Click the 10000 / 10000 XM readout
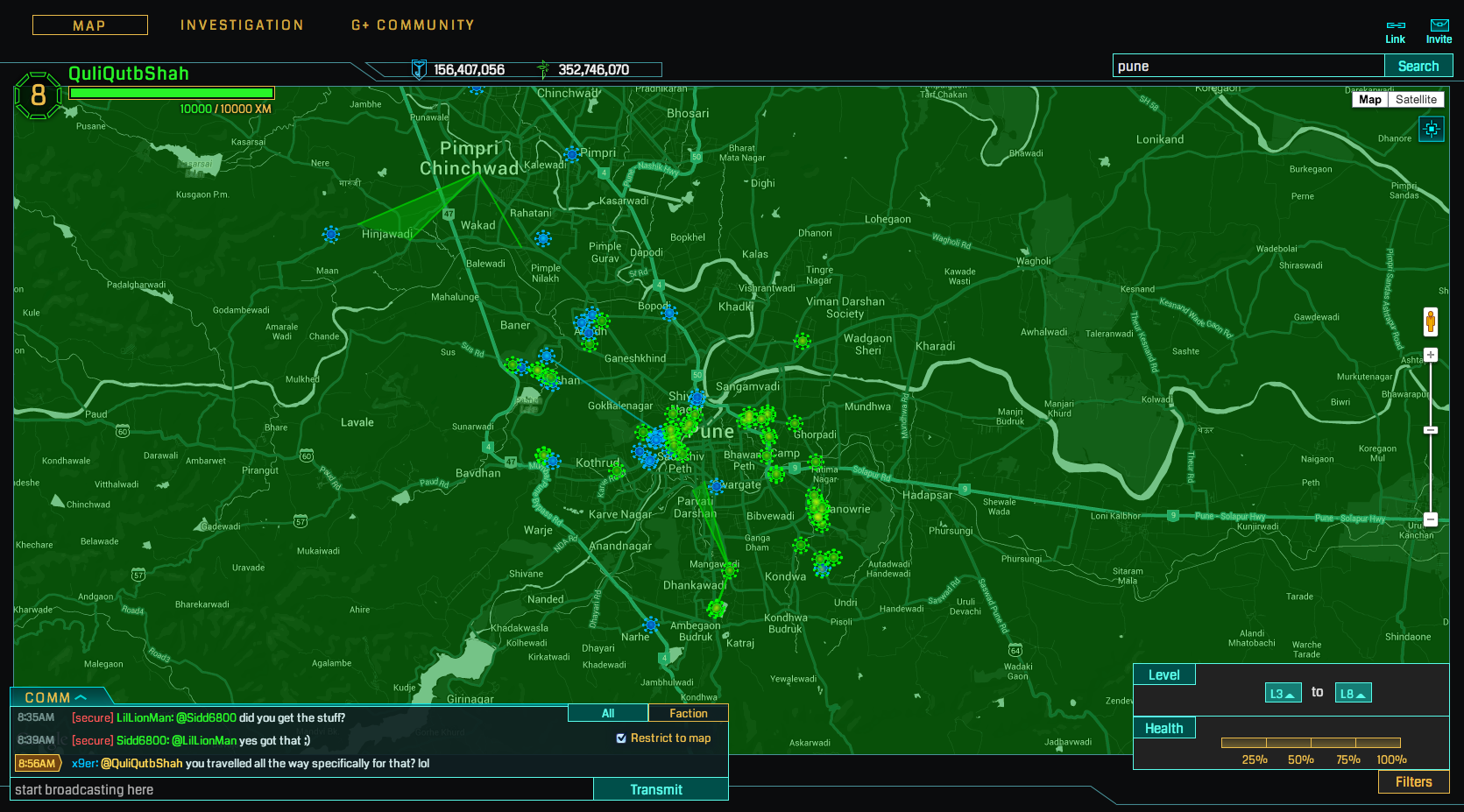Screen dimensions: 1464x812 point(226,109)
